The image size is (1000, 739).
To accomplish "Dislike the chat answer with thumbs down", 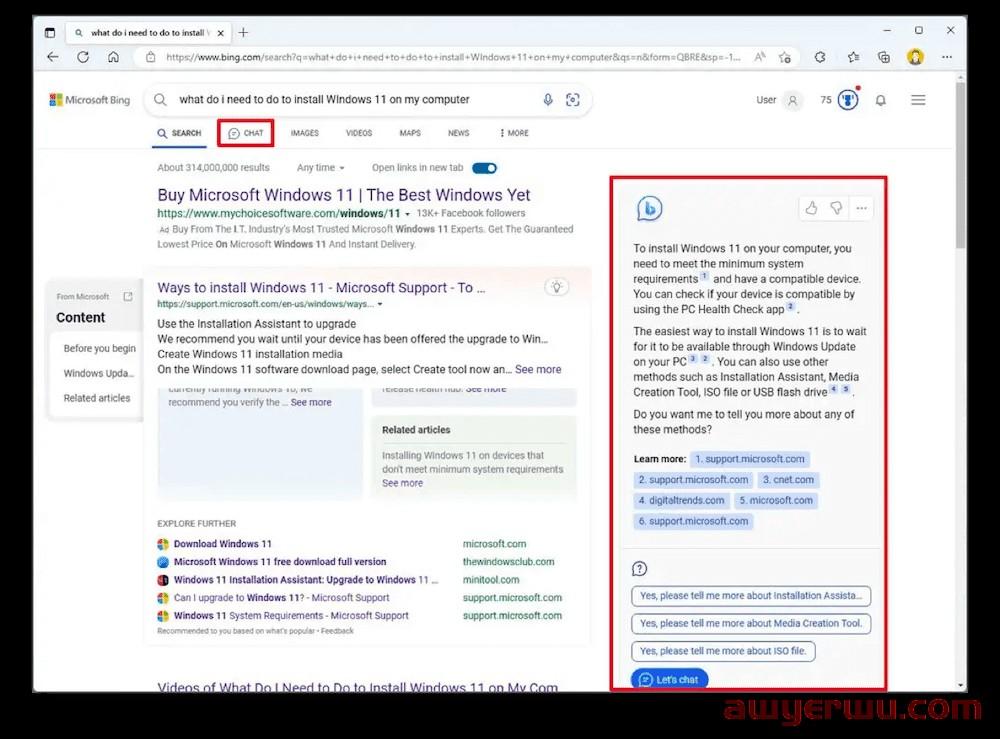I will point(836,208).
